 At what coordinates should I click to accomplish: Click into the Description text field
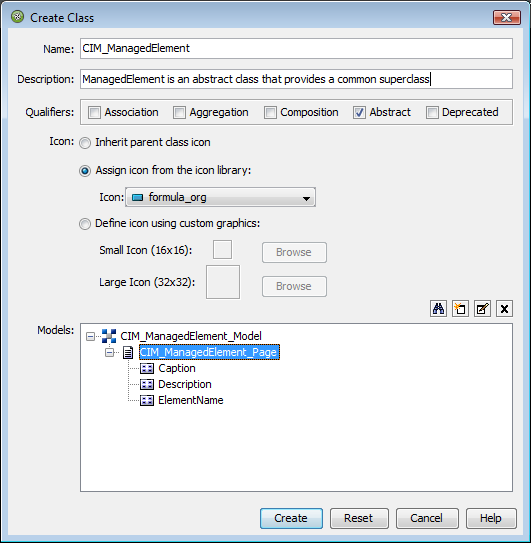(296, 79)
